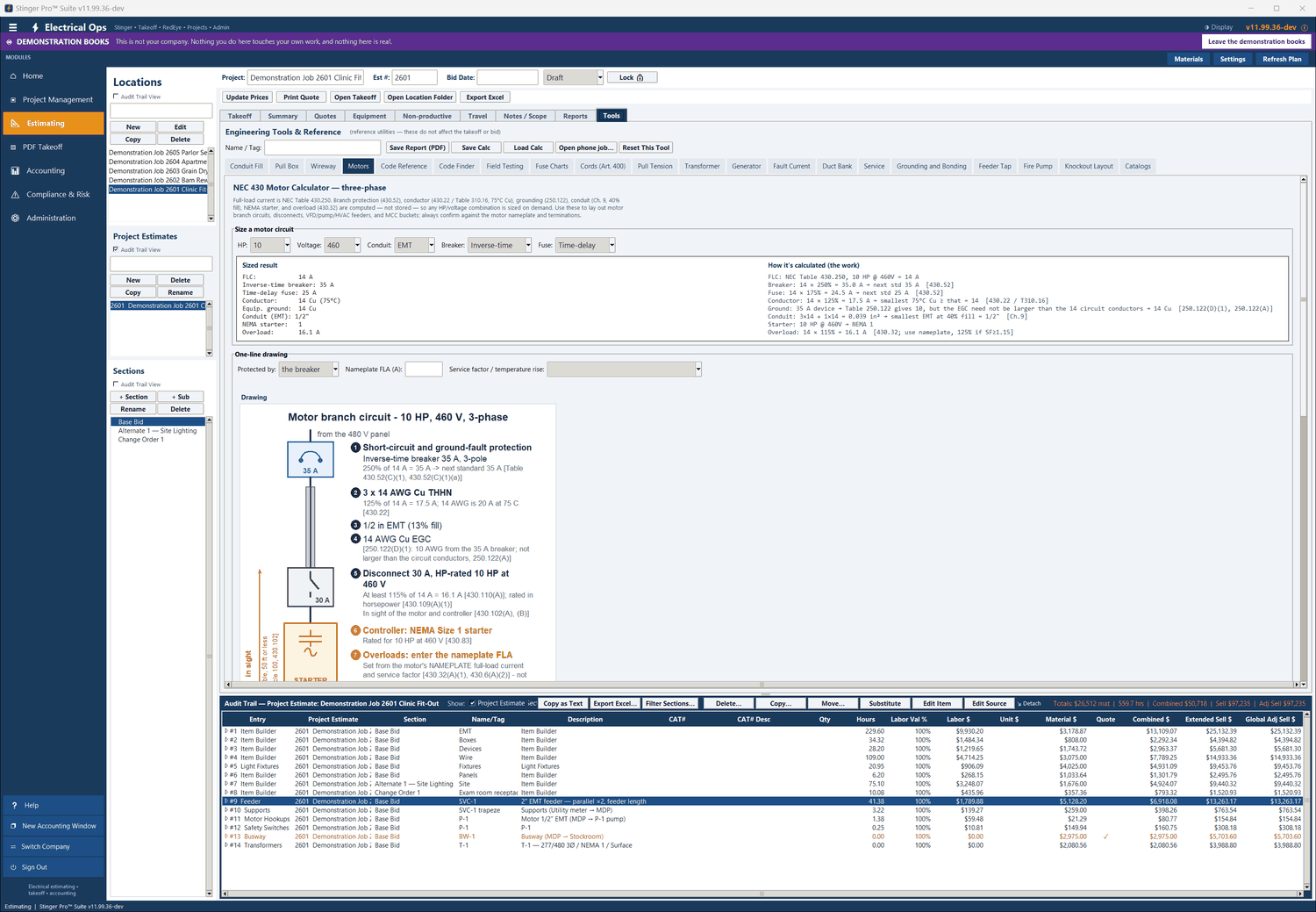This screenshot has width=1316, height=912.
Task: Click the Export Excel... audit trail button
Action: [614, 703]
